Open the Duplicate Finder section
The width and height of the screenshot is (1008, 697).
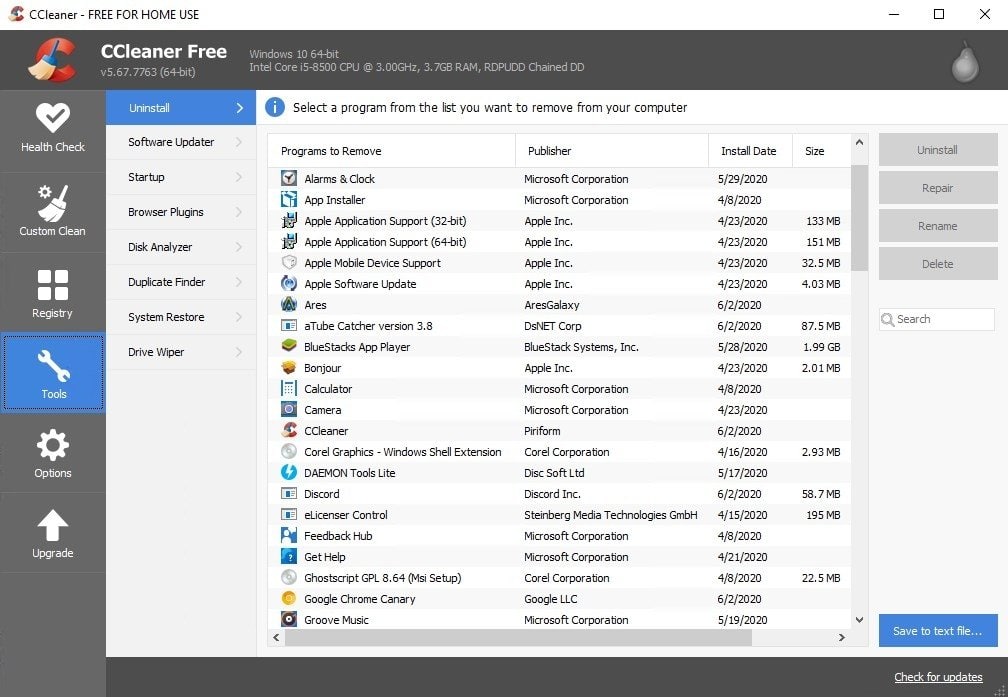click(166, 282)
